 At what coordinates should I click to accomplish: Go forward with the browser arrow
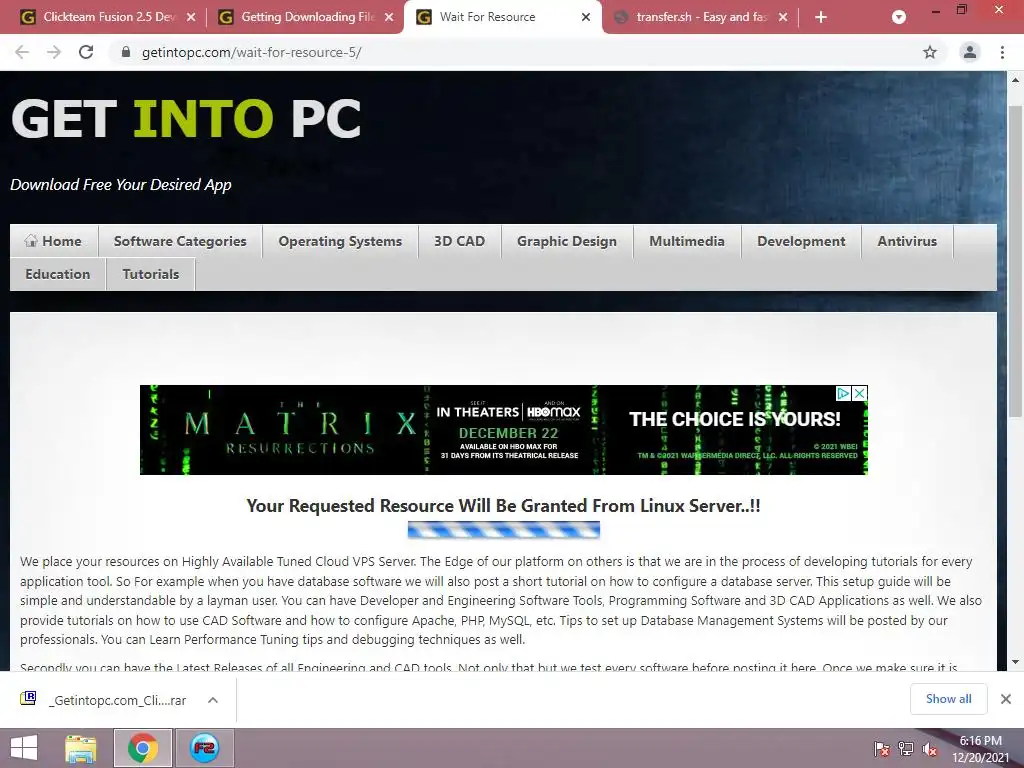[x=54, y=52]
